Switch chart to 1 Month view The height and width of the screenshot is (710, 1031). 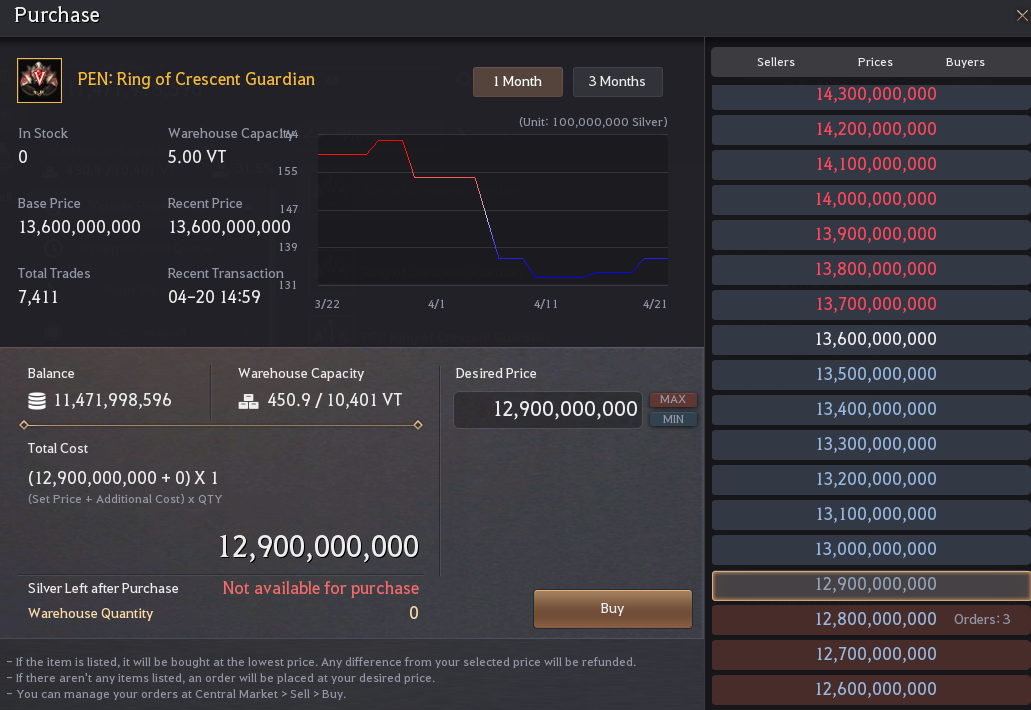pos(517,82)
